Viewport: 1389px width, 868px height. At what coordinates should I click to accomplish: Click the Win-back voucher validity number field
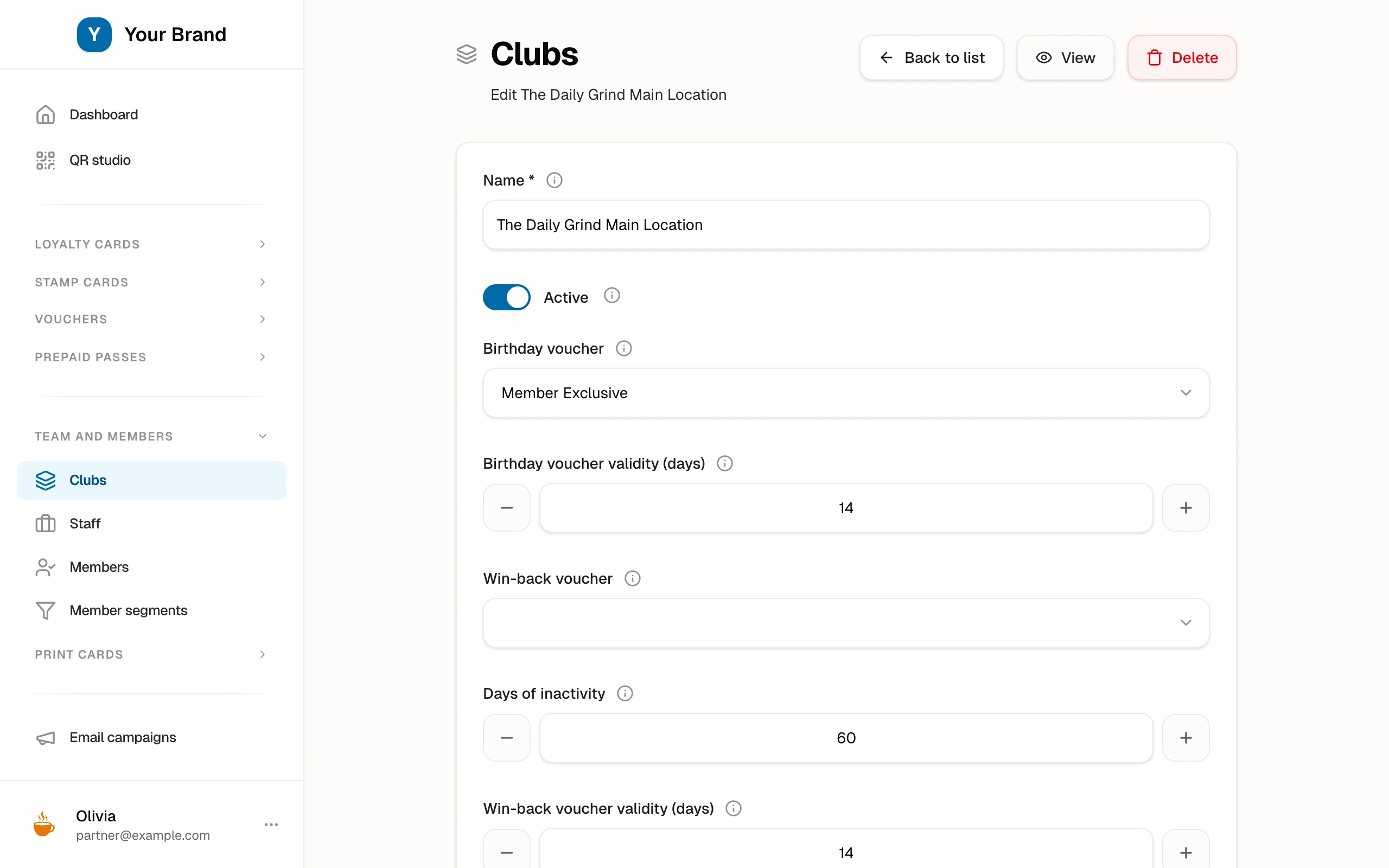(x=846, y=851)
